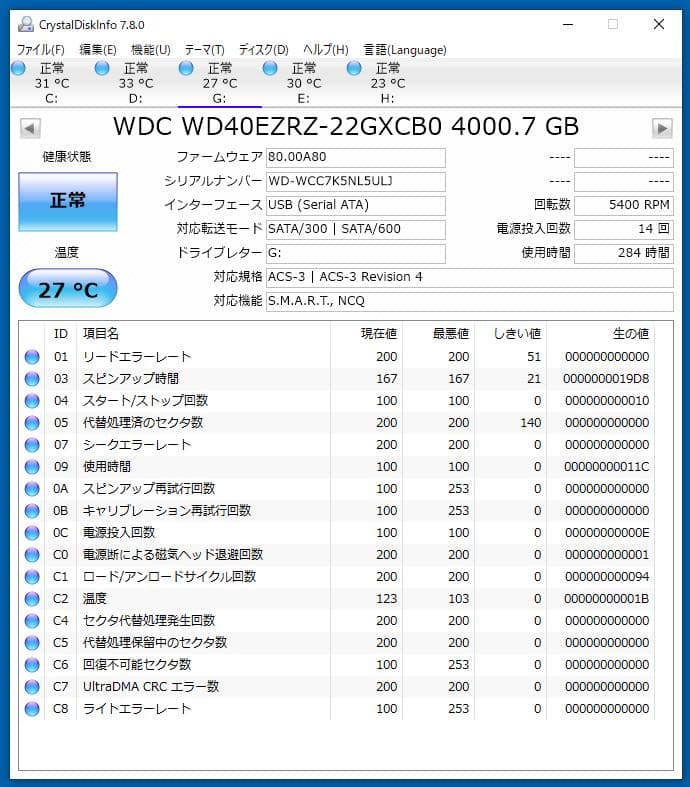
Task: Open the 機能(U) menu
Action: pos(151,50)
